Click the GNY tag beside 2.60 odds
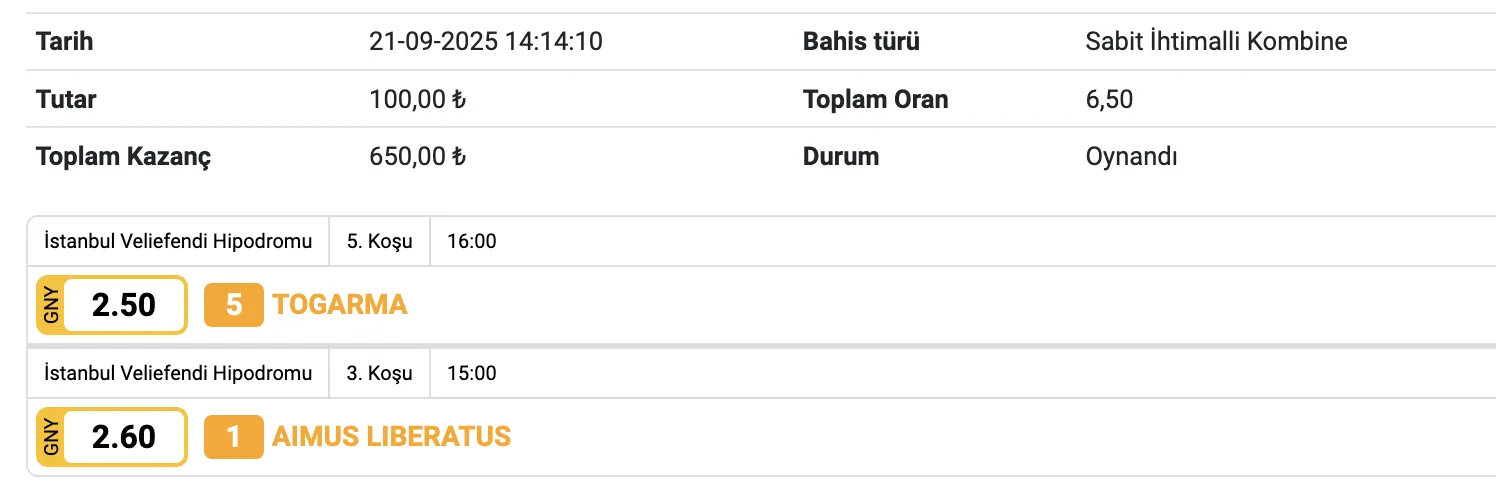 tap(51, 437)
